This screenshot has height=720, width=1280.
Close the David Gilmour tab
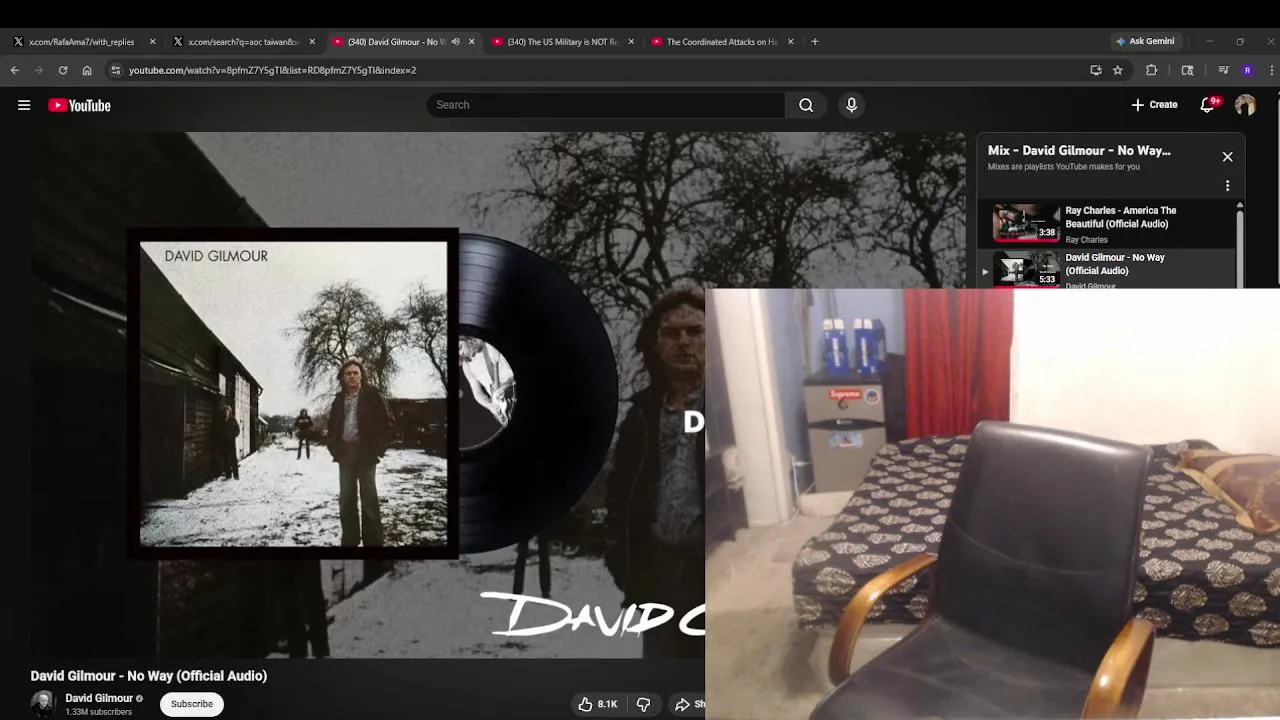(472, 42)
